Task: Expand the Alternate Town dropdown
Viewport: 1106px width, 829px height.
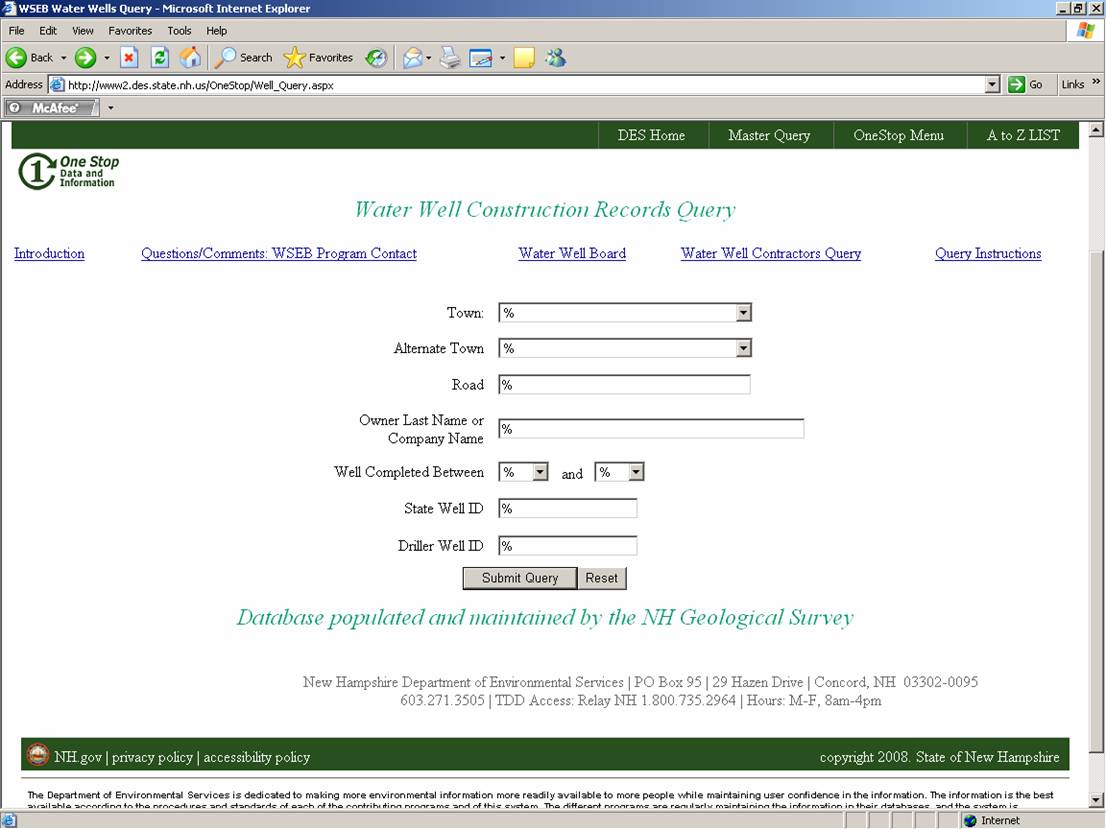Action: click(x=742, y=349)
